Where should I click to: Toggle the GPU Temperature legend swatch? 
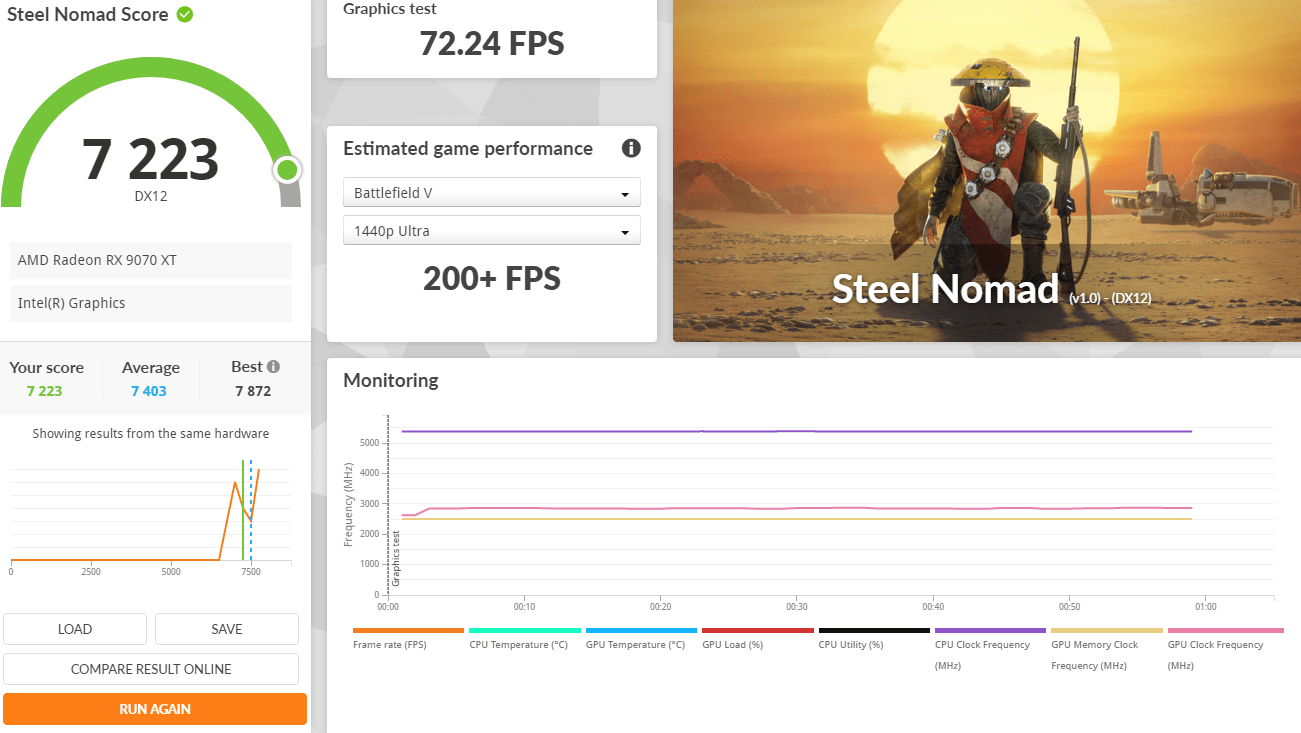(641, 631)
